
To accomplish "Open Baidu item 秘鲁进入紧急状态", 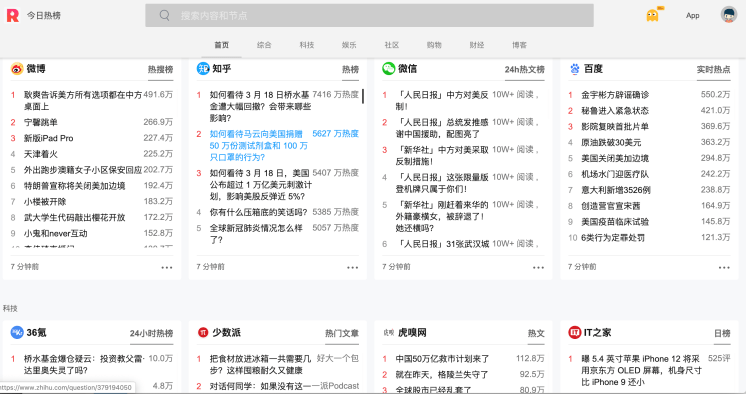I will click(615, 110).
